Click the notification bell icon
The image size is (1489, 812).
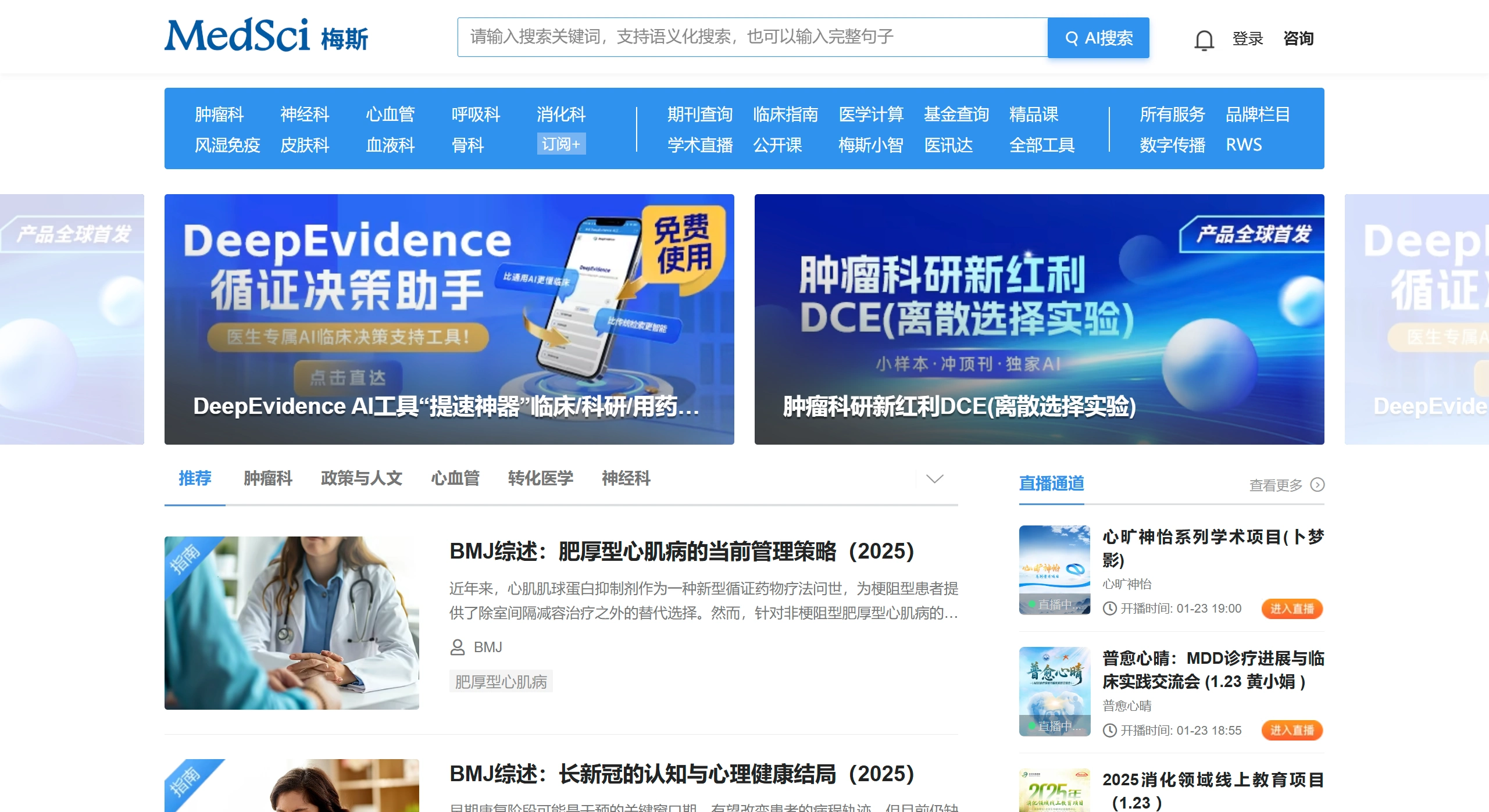pos(1204,38)
